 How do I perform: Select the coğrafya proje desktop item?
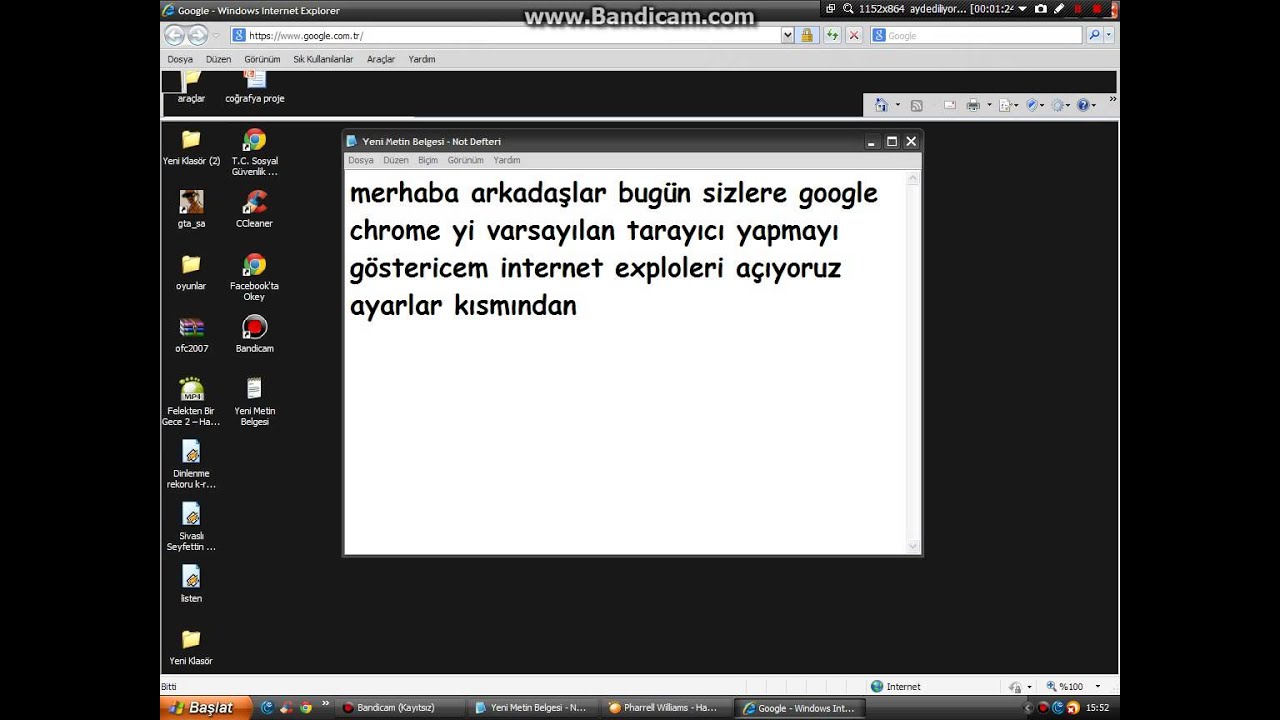[254, 88]
